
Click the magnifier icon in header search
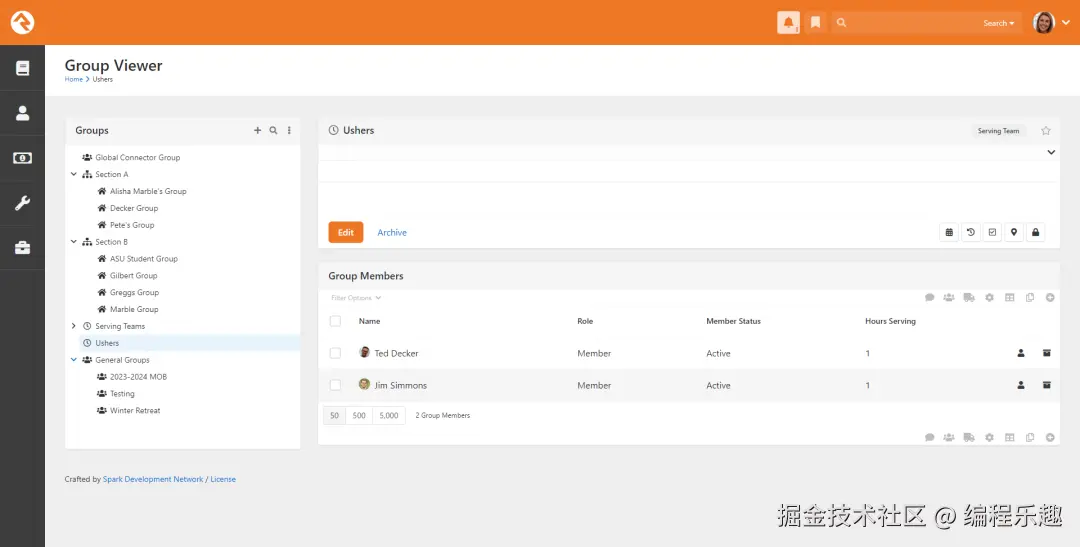841,23
